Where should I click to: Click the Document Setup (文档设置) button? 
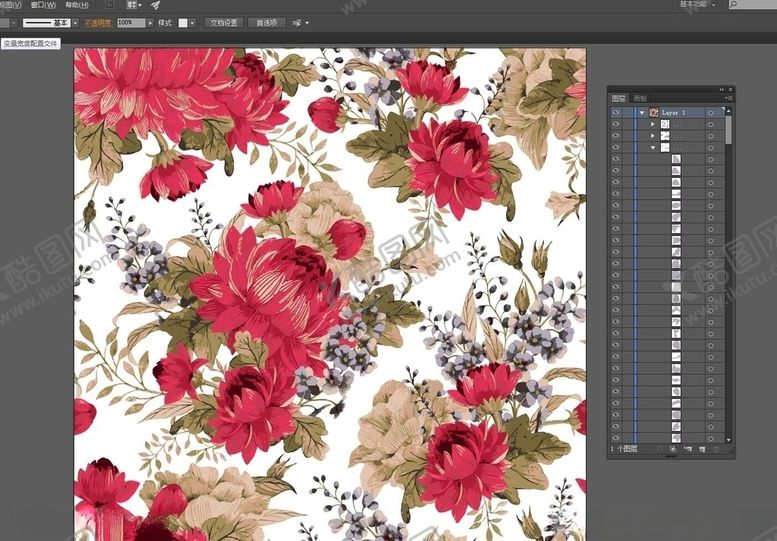coord(224,22)
